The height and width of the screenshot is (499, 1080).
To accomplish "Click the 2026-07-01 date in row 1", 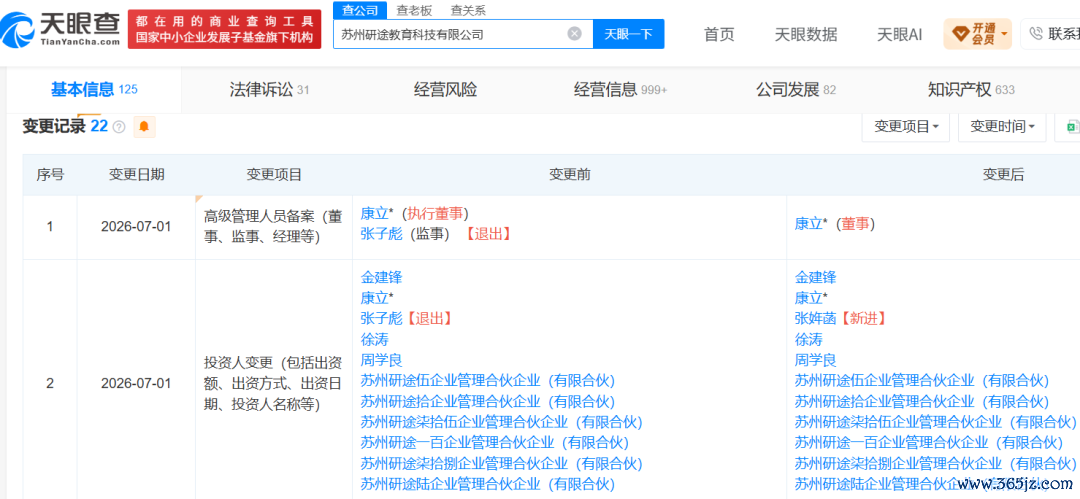I will pyautogui.click(x=136, y=226).
